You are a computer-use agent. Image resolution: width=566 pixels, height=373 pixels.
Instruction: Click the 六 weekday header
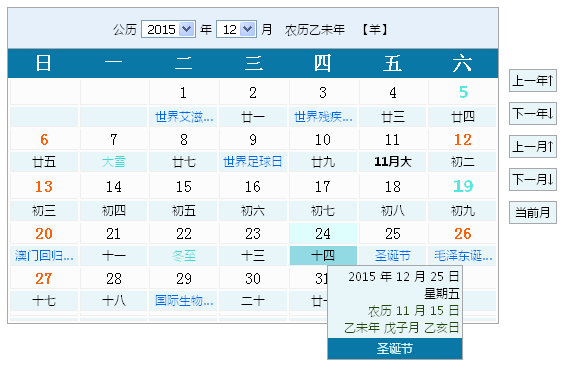[x=462, y=63]
